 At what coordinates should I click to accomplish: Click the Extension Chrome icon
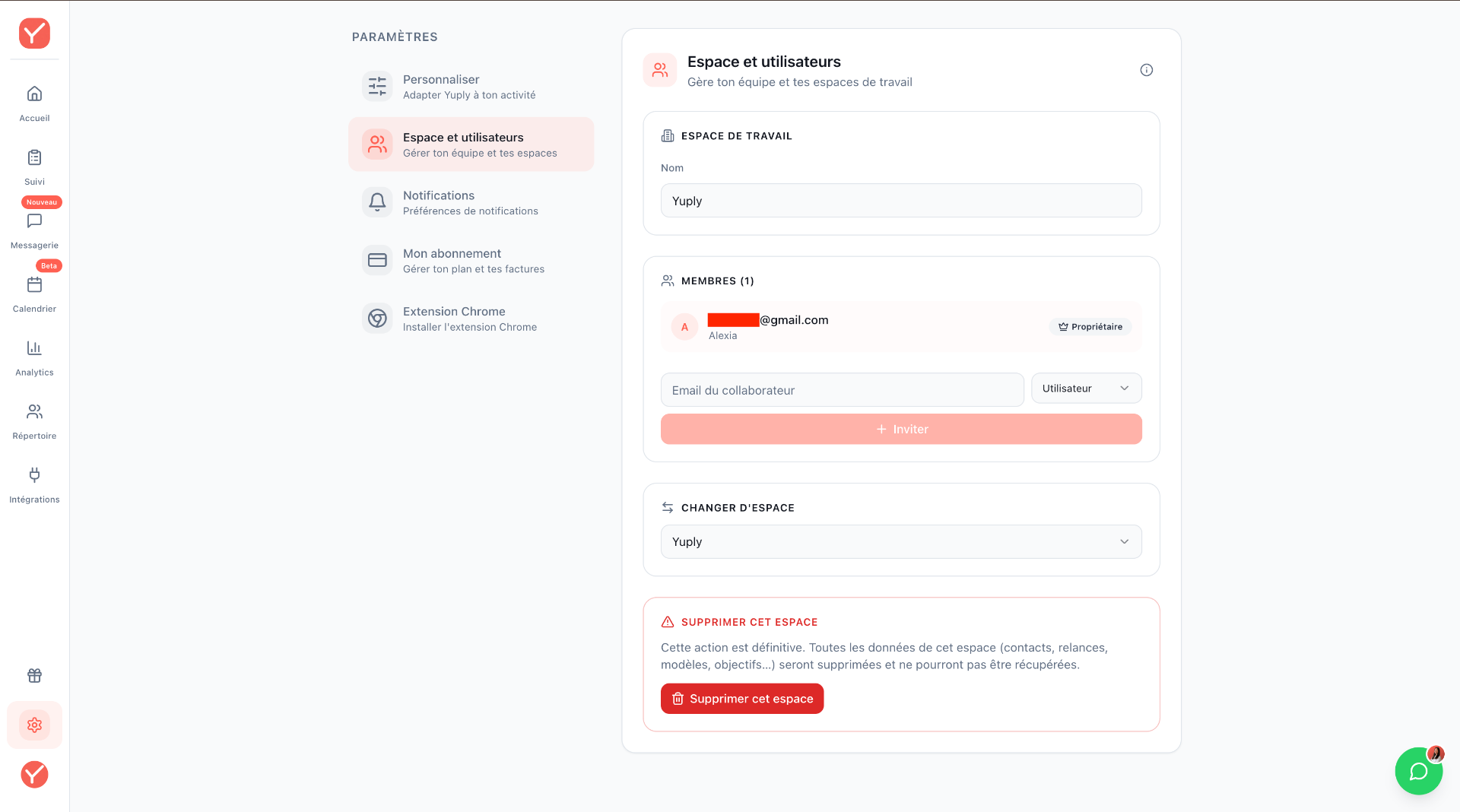coord(377,318)
